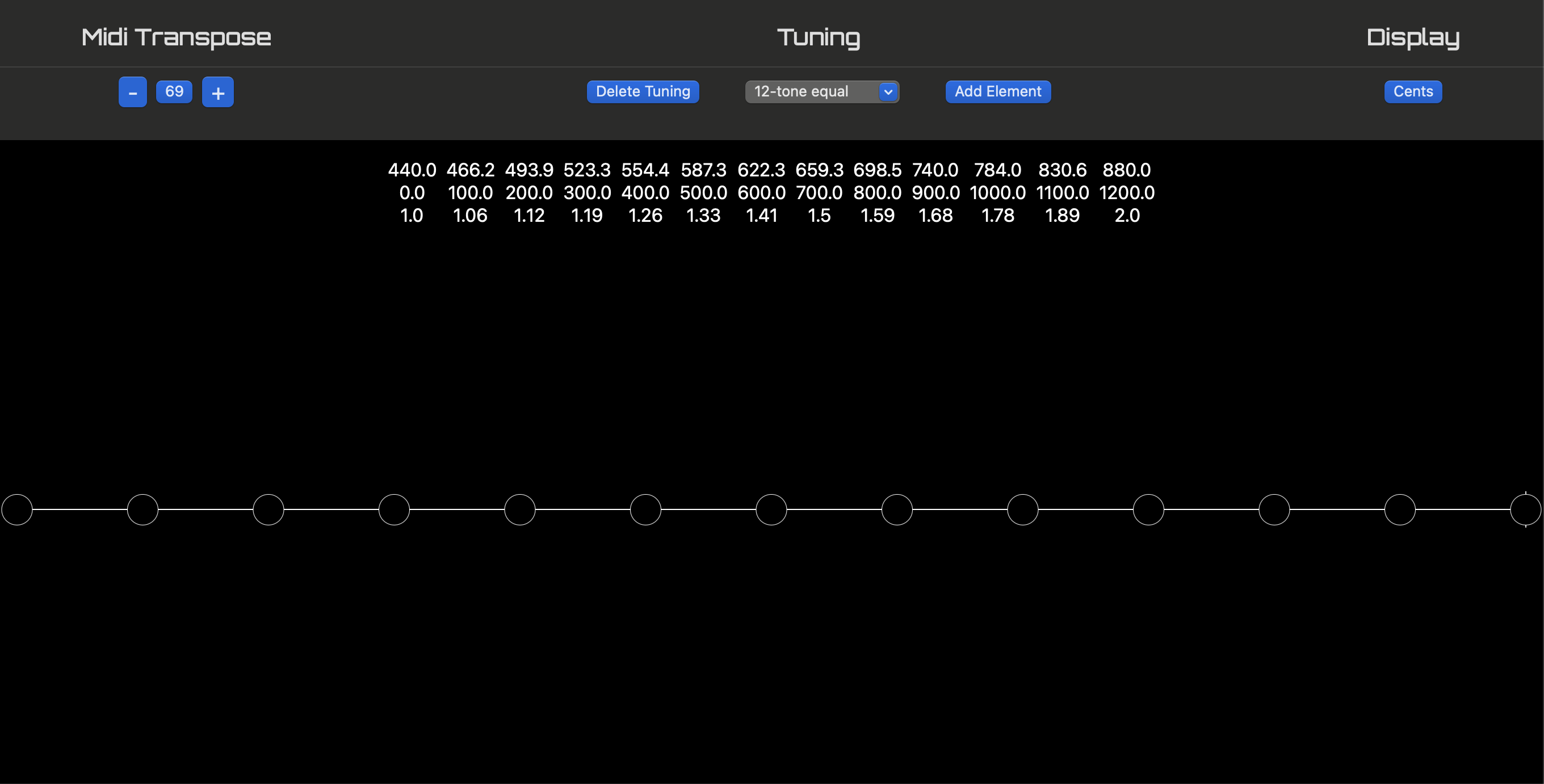Decrease Midi Transpose with minus button
Viewport: 1544px width, 784px height.
[x=132, y=92]
